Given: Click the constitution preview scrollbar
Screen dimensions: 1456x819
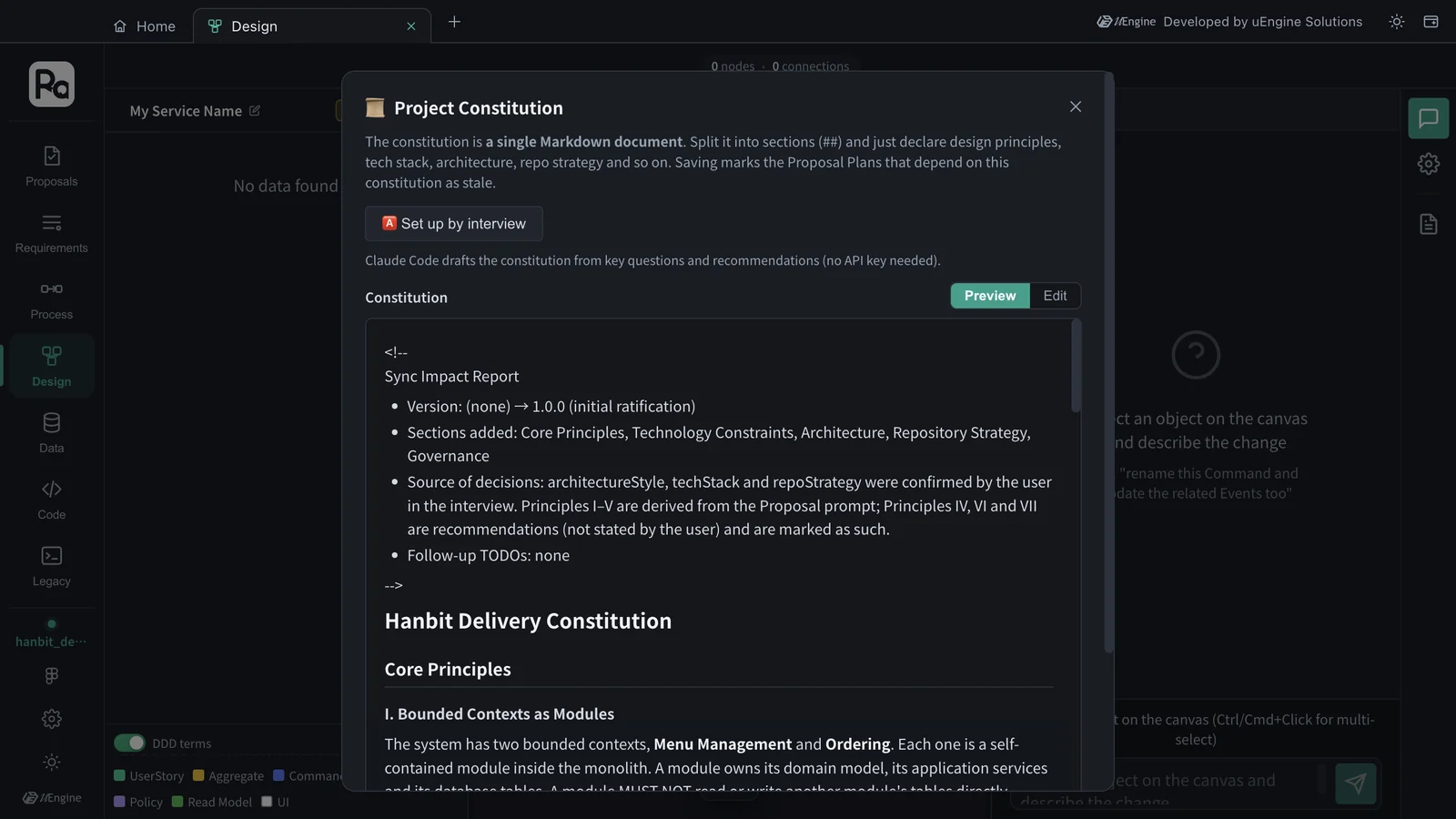Looking at the screenshot, I should tap(1077, 366).
